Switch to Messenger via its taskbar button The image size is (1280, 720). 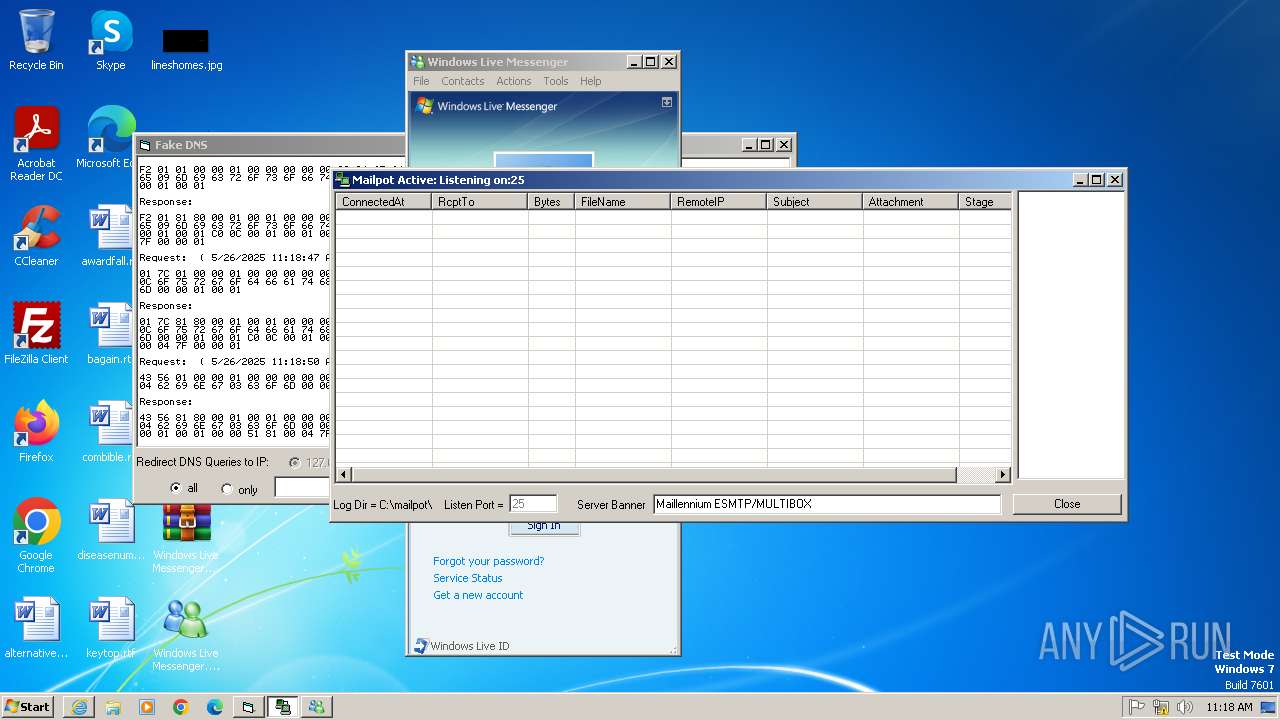tap(317, 707)
